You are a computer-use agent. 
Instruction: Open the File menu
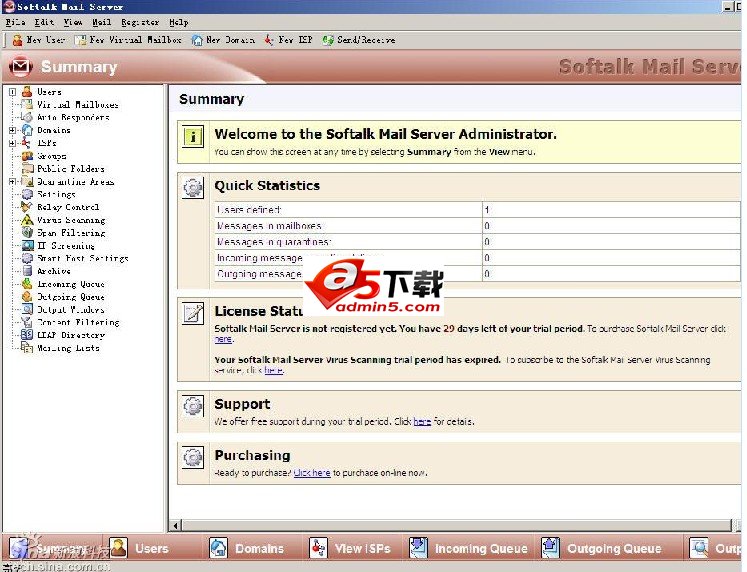click(x=15, y=22)
